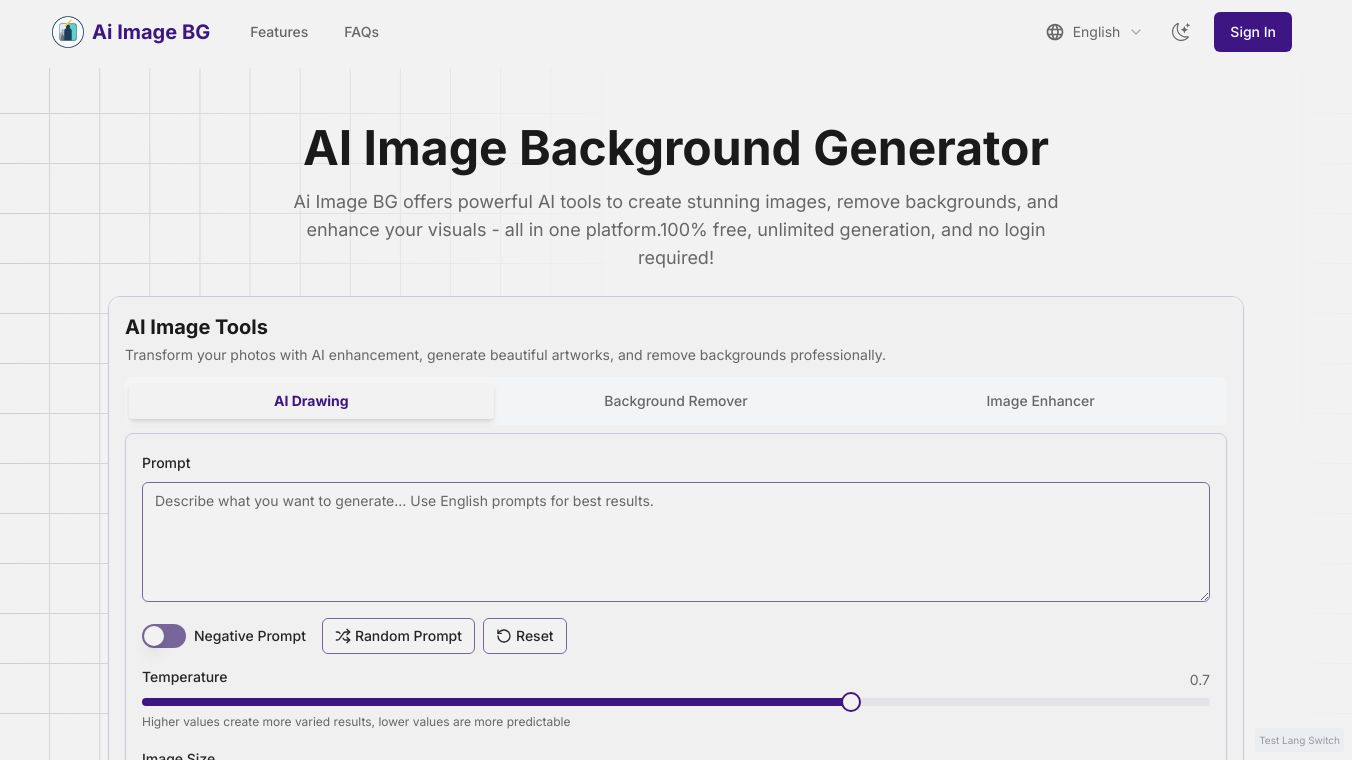The height and width of the screenshot is (760, 1352).
Task: Switch to the Background Remover tab
Action: coord(676,401)
